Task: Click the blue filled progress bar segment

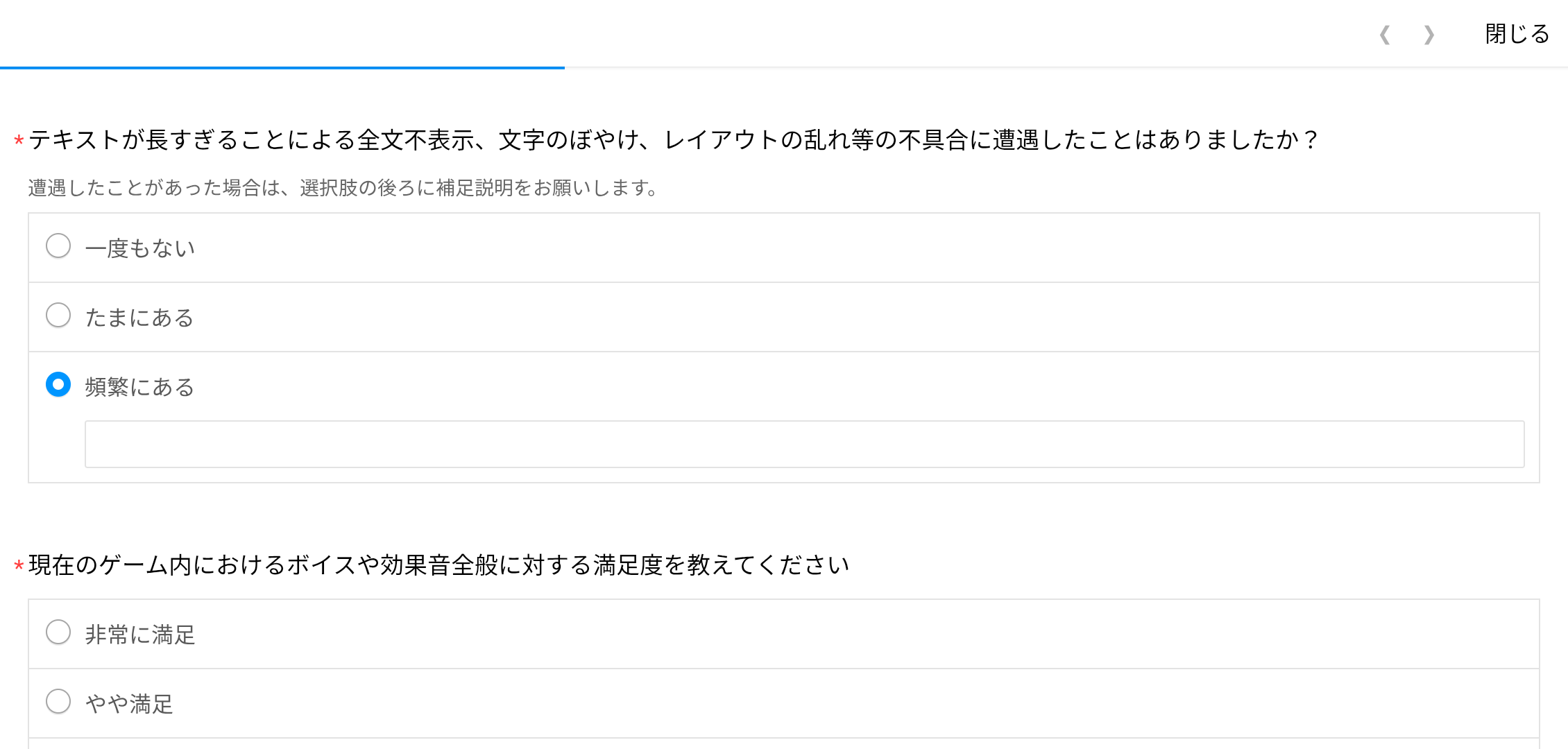Action: pos(282,67)
